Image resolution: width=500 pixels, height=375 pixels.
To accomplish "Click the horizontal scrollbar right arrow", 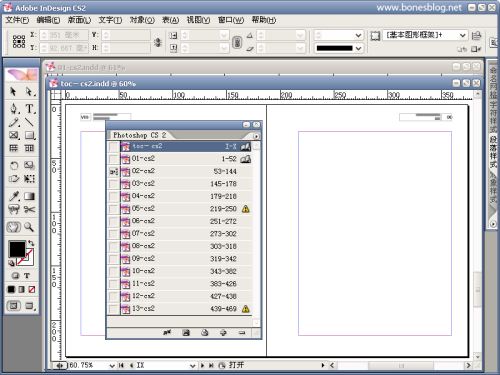I will point(468,366).
